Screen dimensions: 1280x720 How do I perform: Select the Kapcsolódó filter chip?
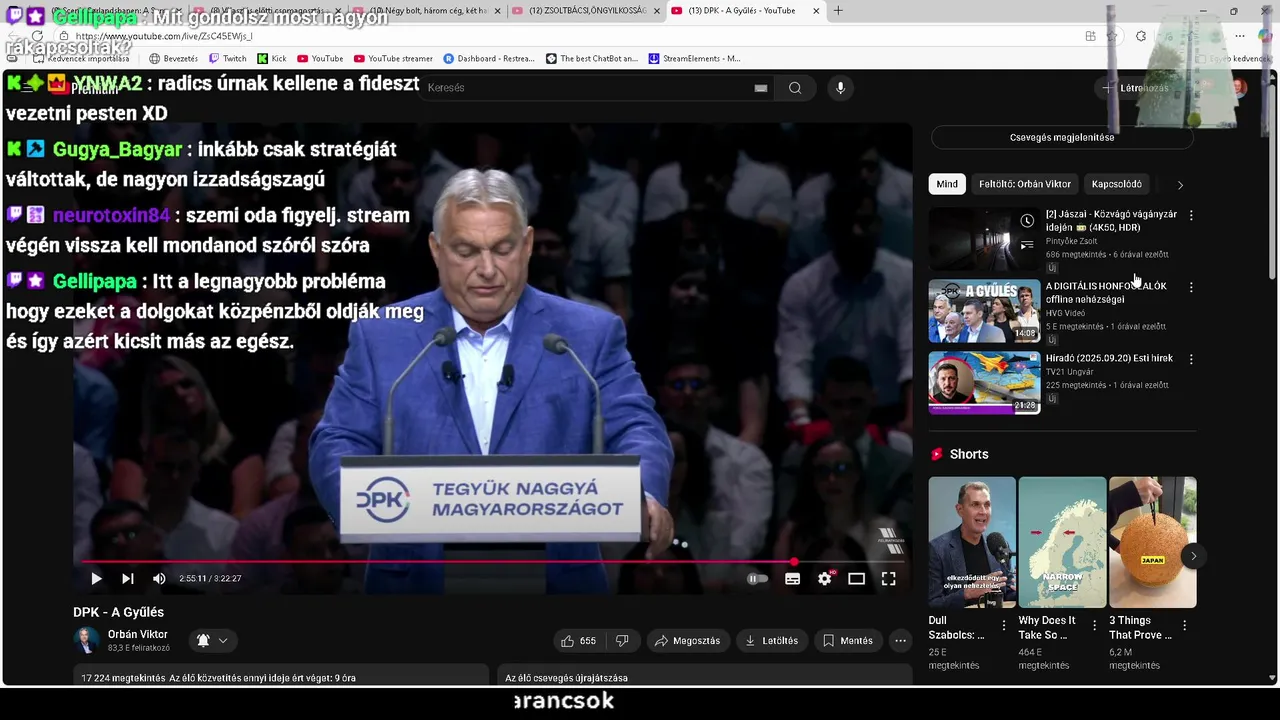[1117, 184]
